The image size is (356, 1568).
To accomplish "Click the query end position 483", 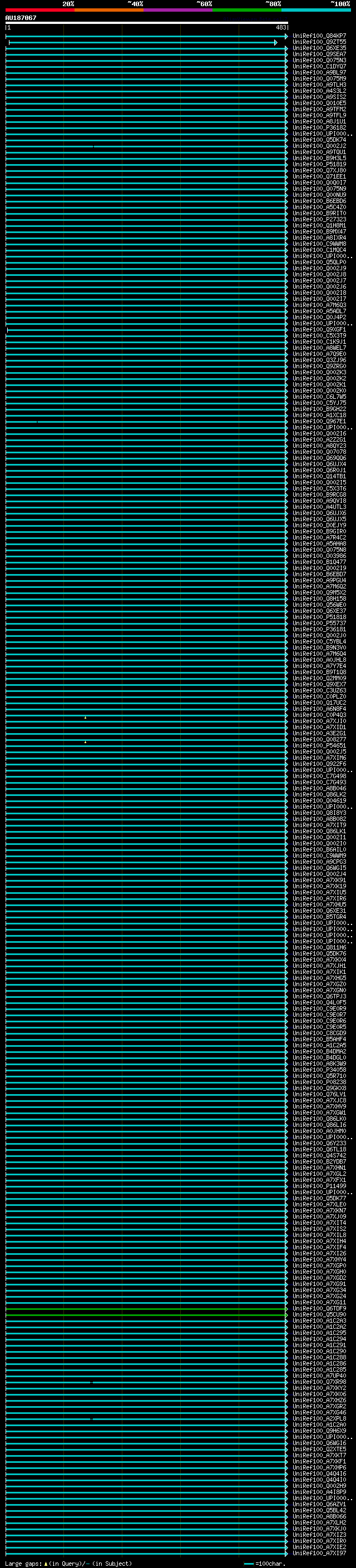I will tap(281, 27).
